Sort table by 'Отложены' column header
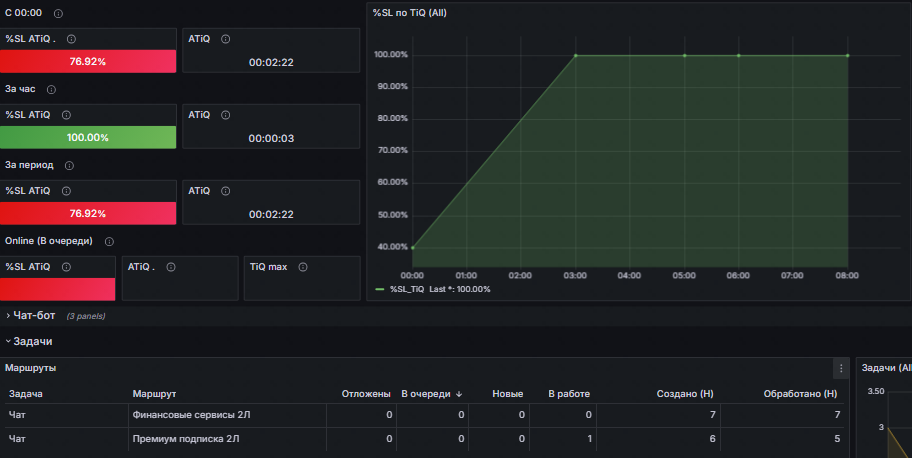 point(366,394)
